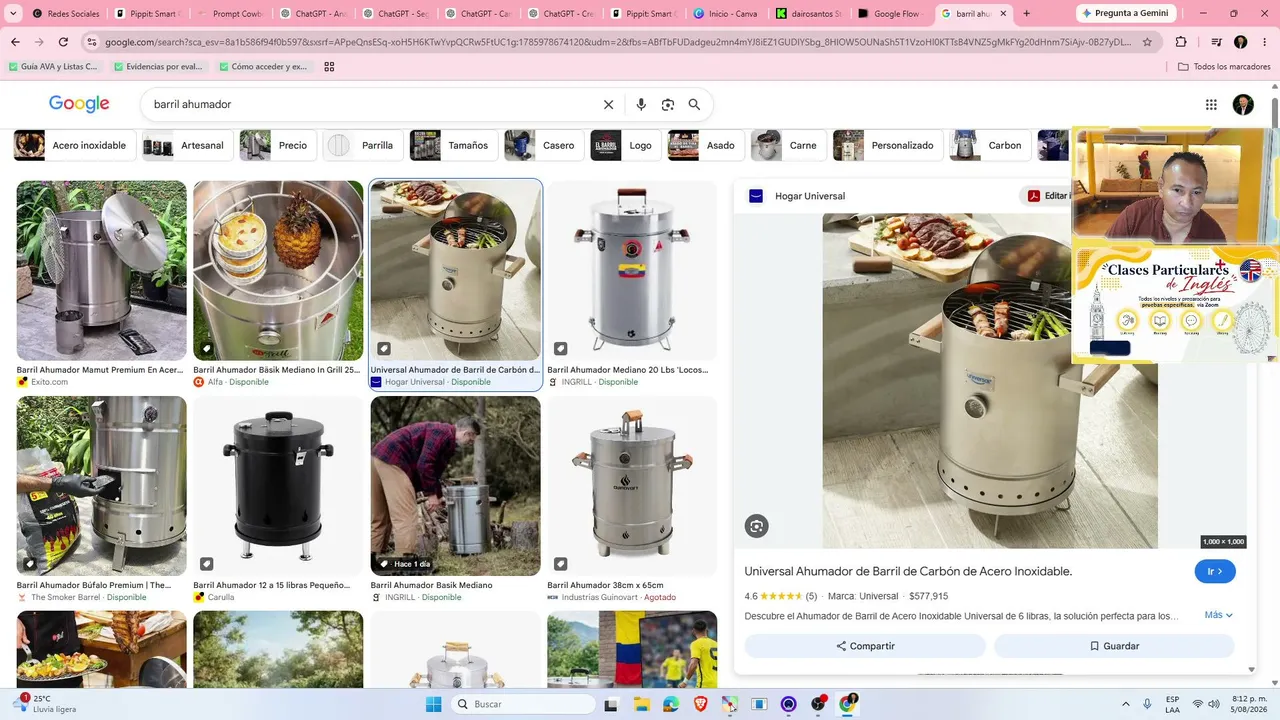1280x720 pixels.
Task: Go to Google home via the logo
Action: tap(79, 104)
